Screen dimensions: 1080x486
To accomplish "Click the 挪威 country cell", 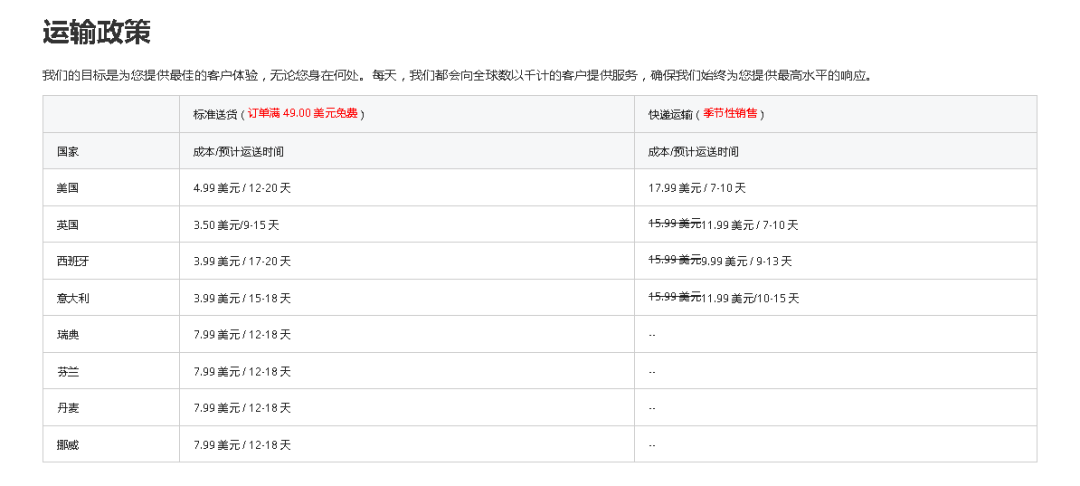I will pos(68,445).
